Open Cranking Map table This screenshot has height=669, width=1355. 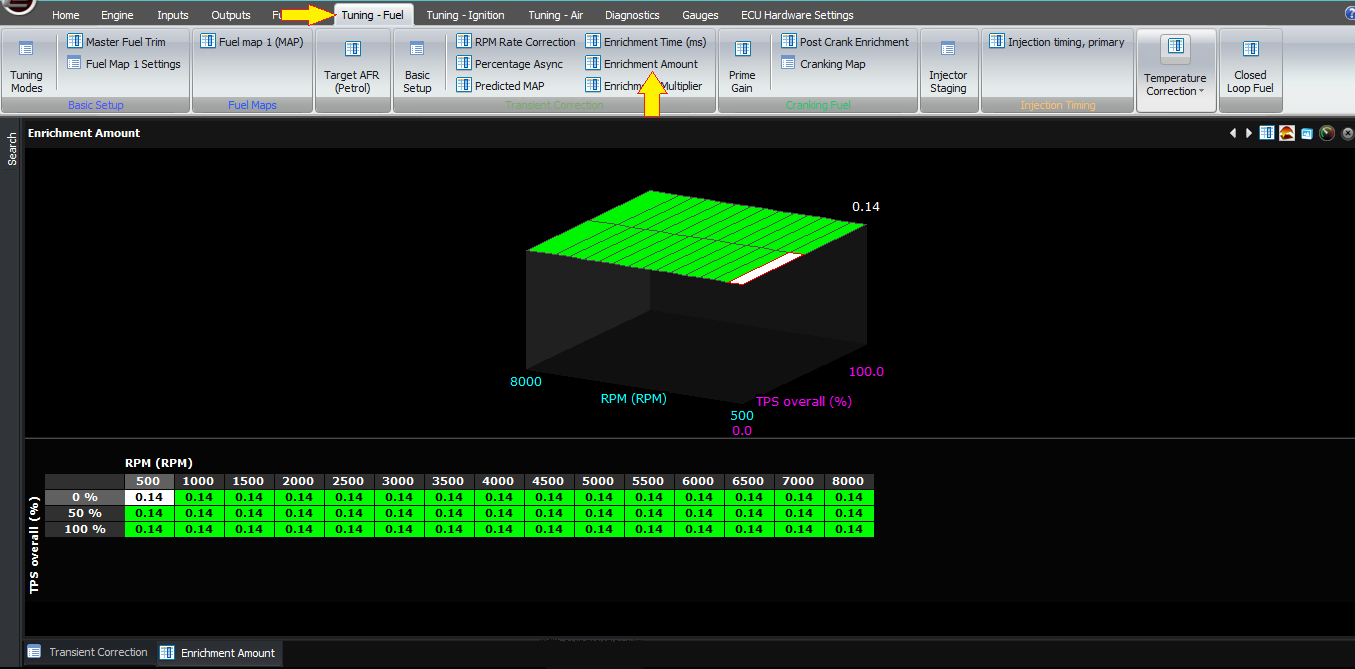(x=823, y=64)
